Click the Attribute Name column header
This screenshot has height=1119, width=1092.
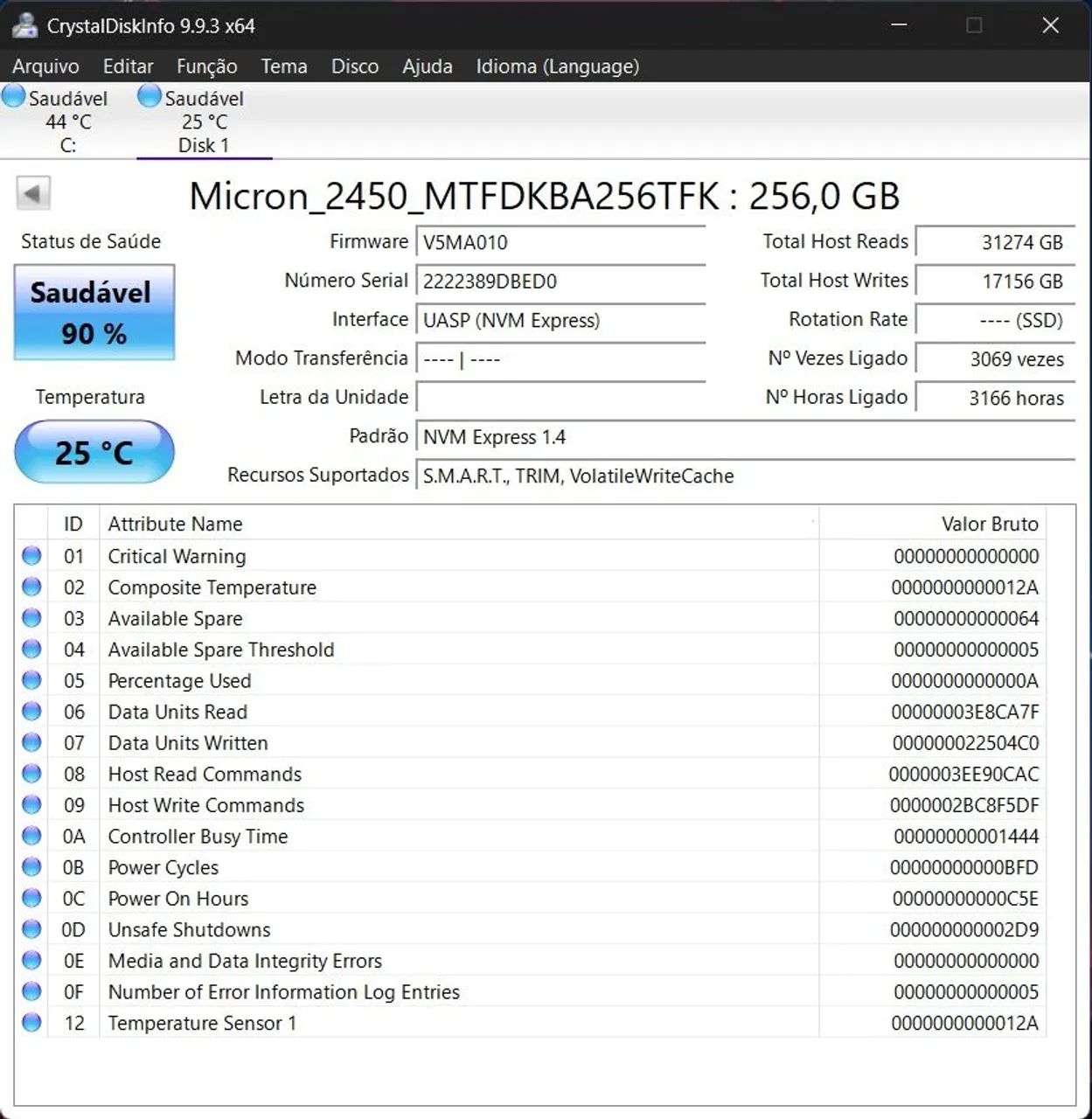459,524
